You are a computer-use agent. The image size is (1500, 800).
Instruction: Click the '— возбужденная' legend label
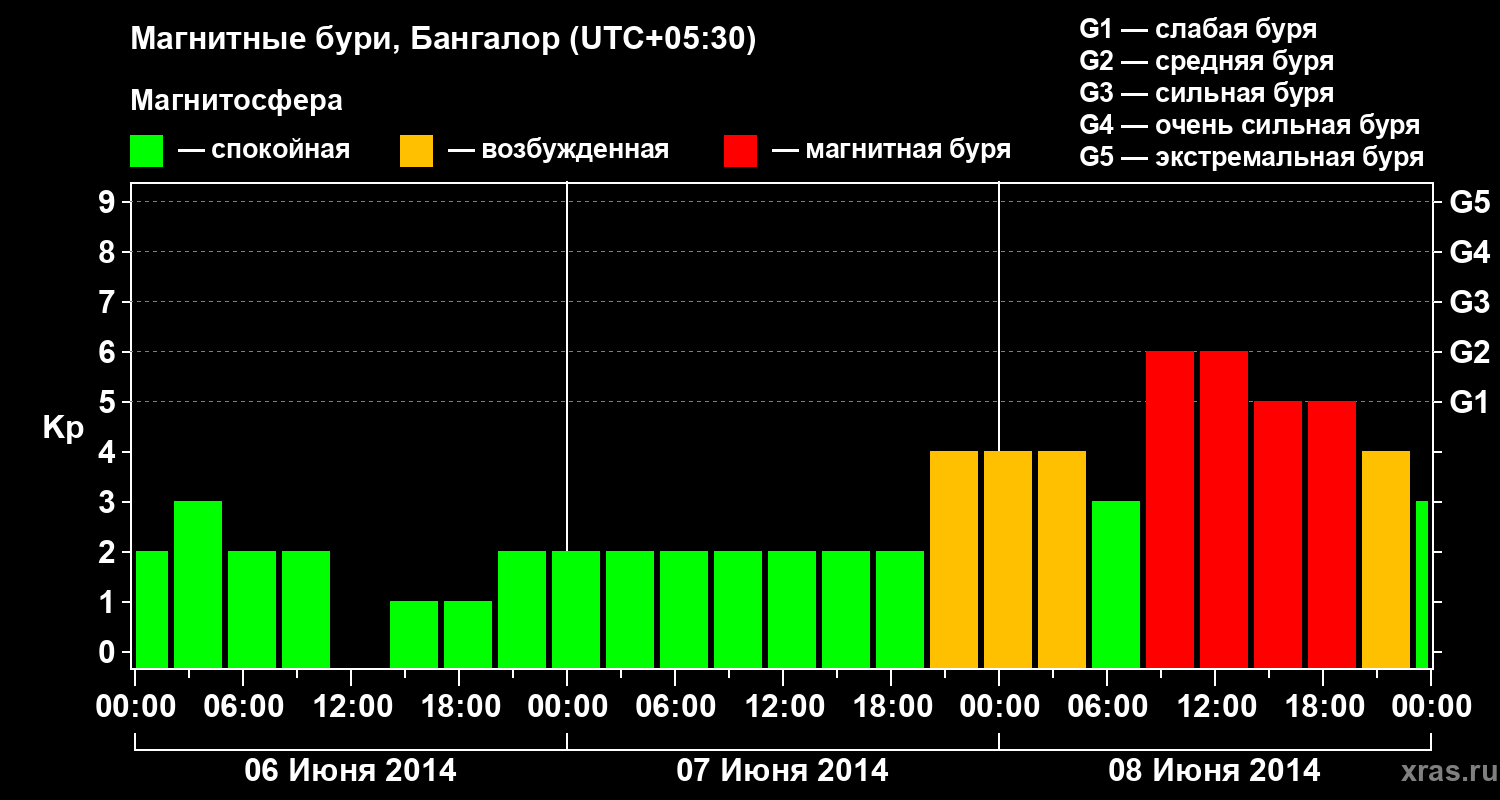pos(558,151)
